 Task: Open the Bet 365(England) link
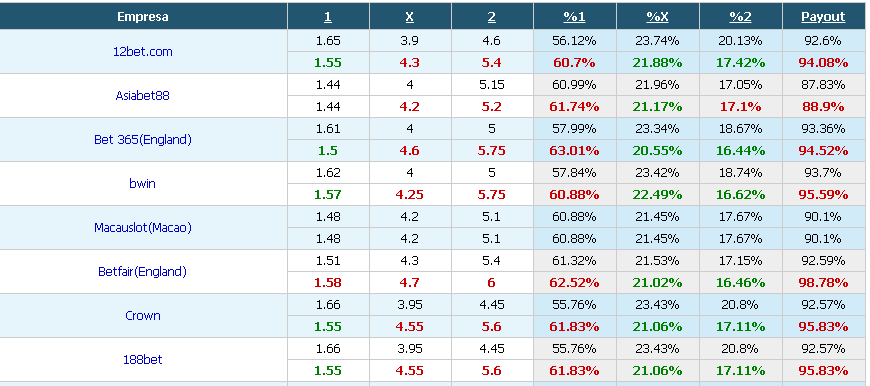pos(143,140)
